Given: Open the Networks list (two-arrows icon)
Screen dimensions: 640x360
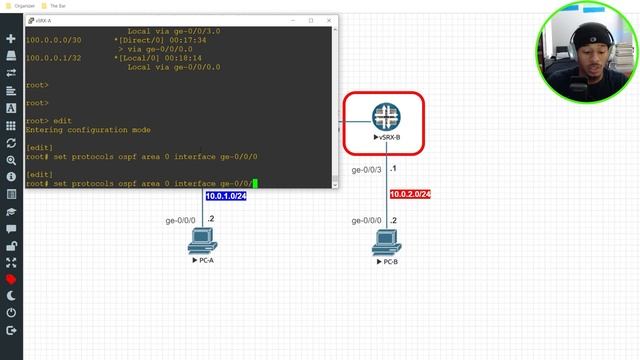Looking at the screenshot, I should pos(11,73).
